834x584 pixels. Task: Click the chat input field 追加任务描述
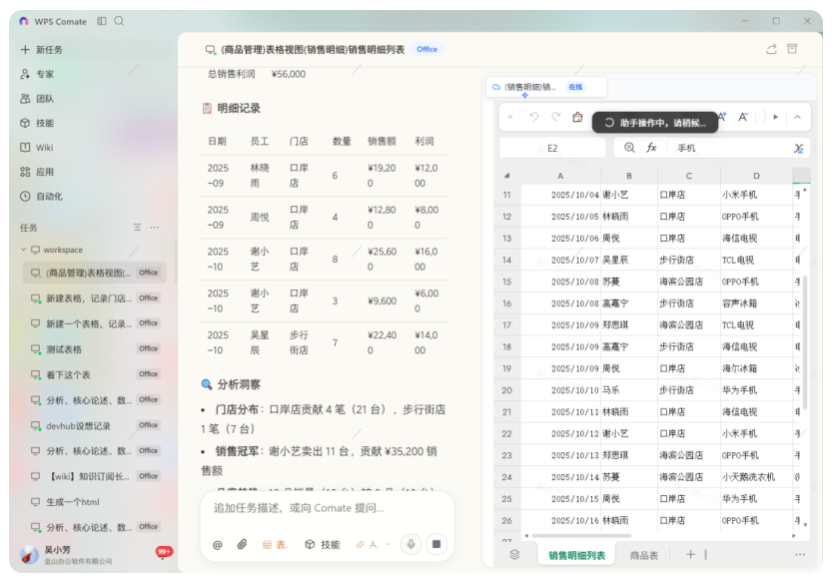327,508
